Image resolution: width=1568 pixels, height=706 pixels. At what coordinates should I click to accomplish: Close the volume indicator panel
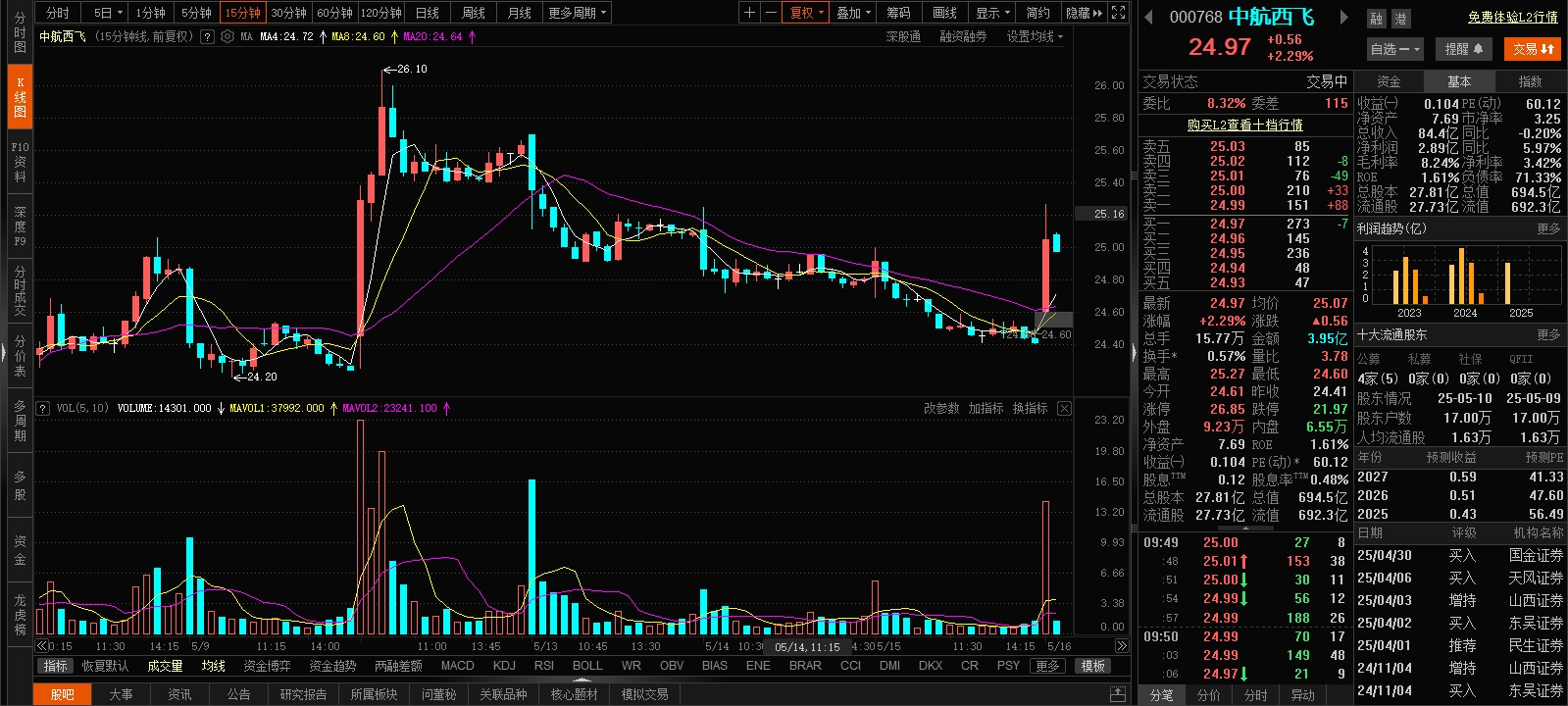coord(1064,408)
